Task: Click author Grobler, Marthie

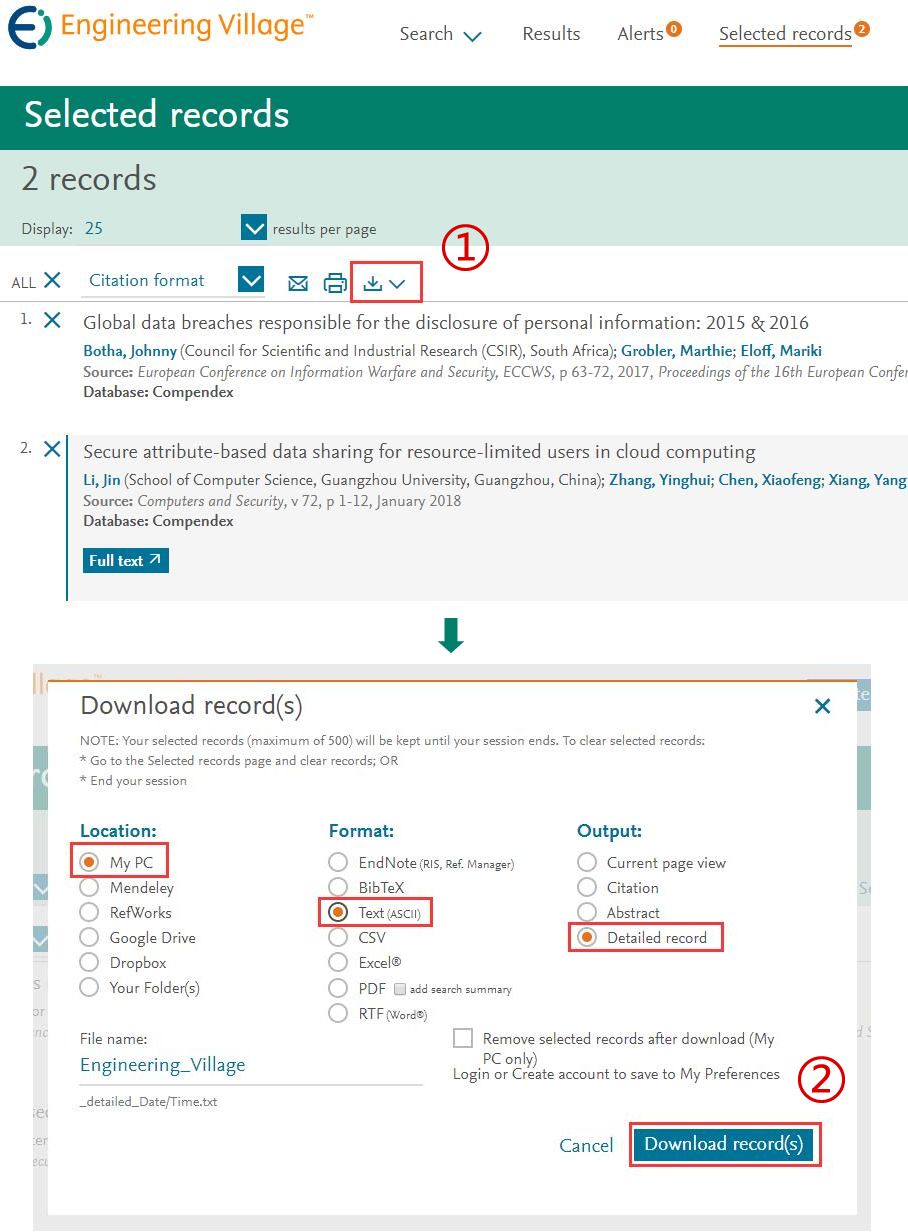Action: click(x=676, y=351)
